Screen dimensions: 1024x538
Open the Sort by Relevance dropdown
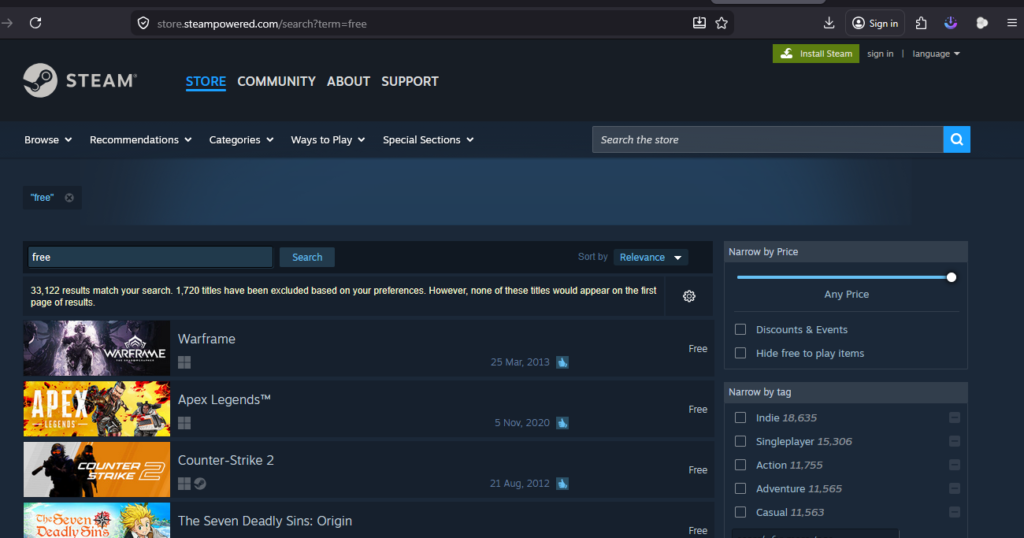650,257
